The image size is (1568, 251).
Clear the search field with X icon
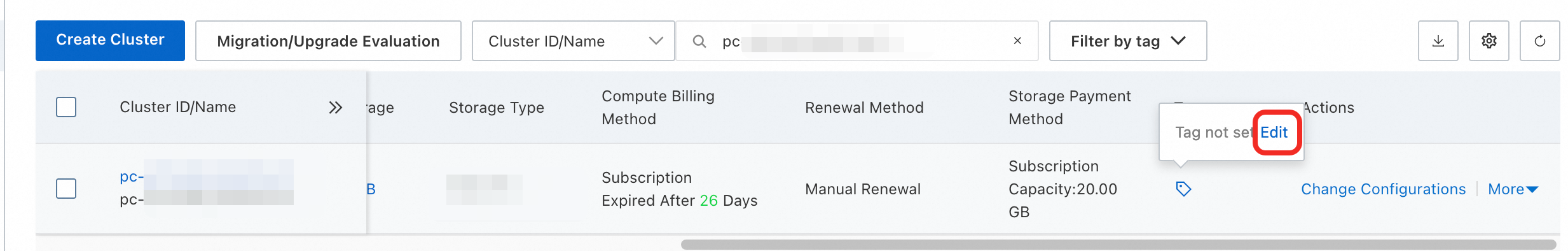(x=1017, y=41)
